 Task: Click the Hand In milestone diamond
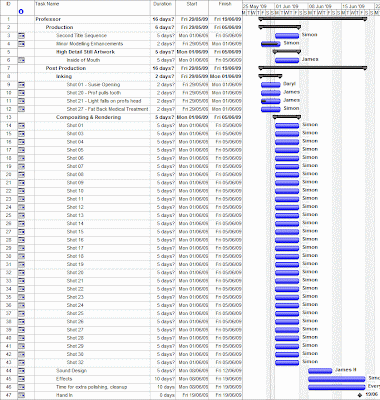(360, 395)
